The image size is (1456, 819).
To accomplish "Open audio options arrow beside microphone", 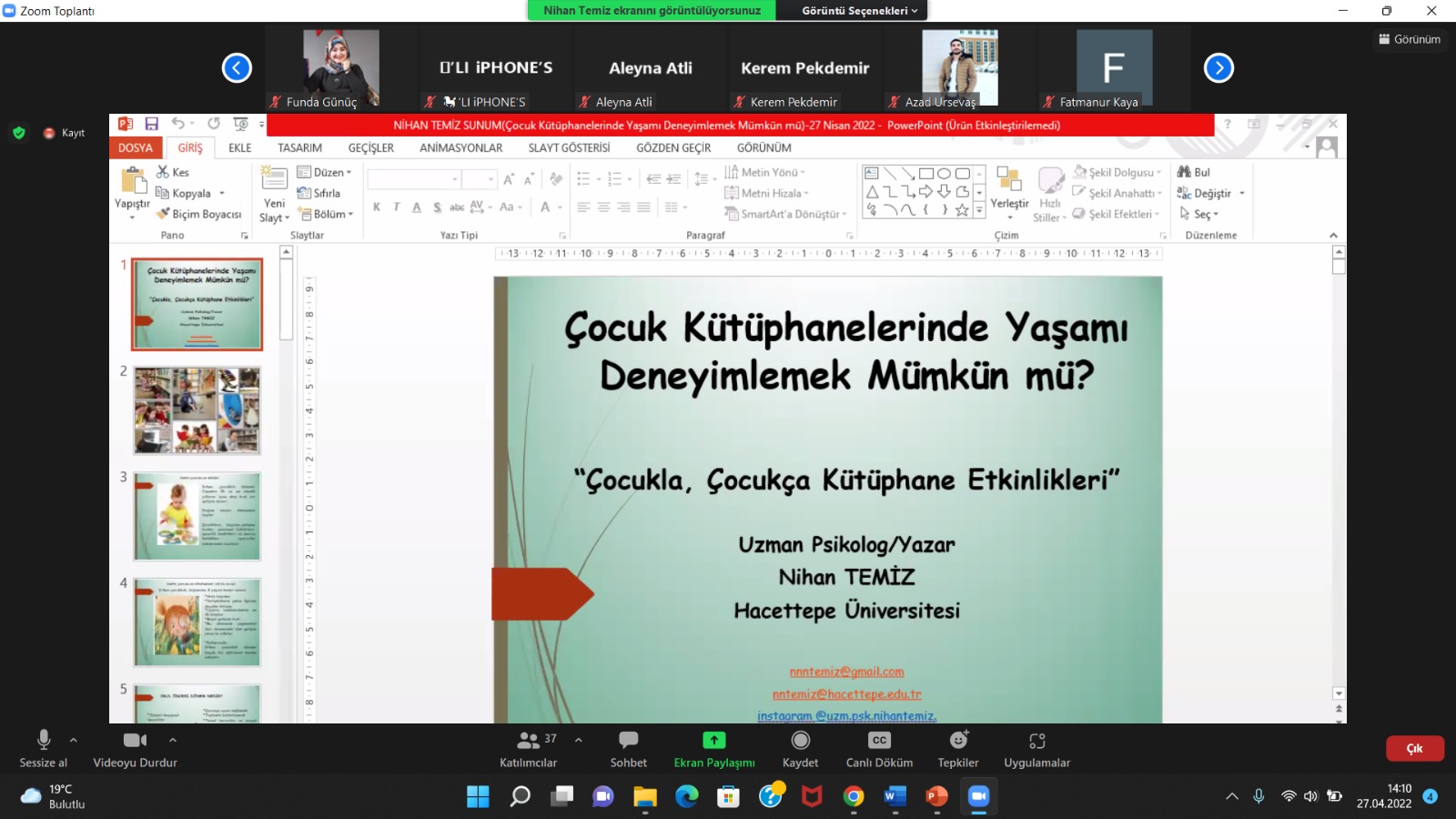I will (74, 740).
